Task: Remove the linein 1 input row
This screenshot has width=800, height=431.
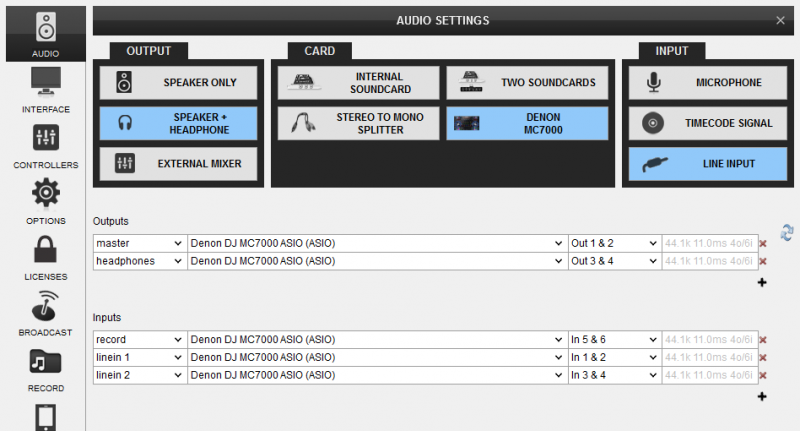Action: [763, 358]
